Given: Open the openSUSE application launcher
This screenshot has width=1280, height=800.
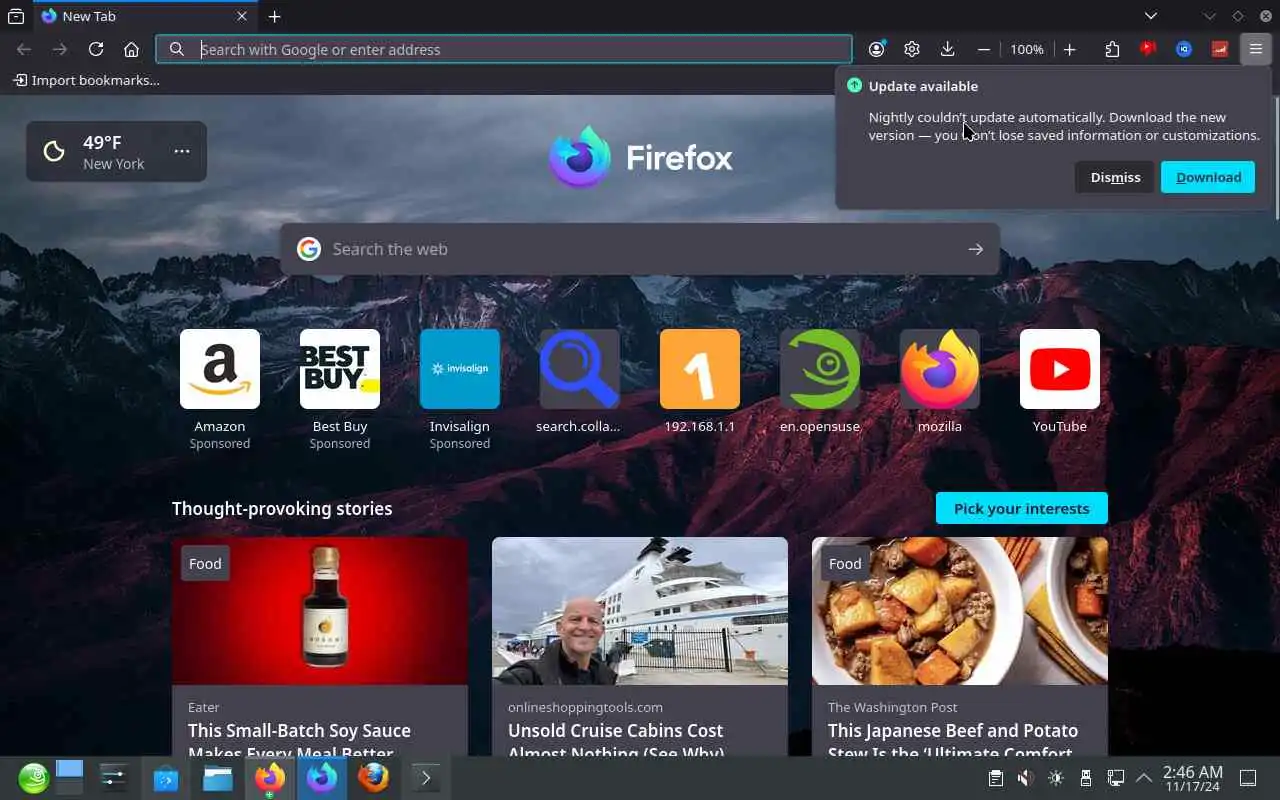Looking at the screenshot, I should click(33, 777).
